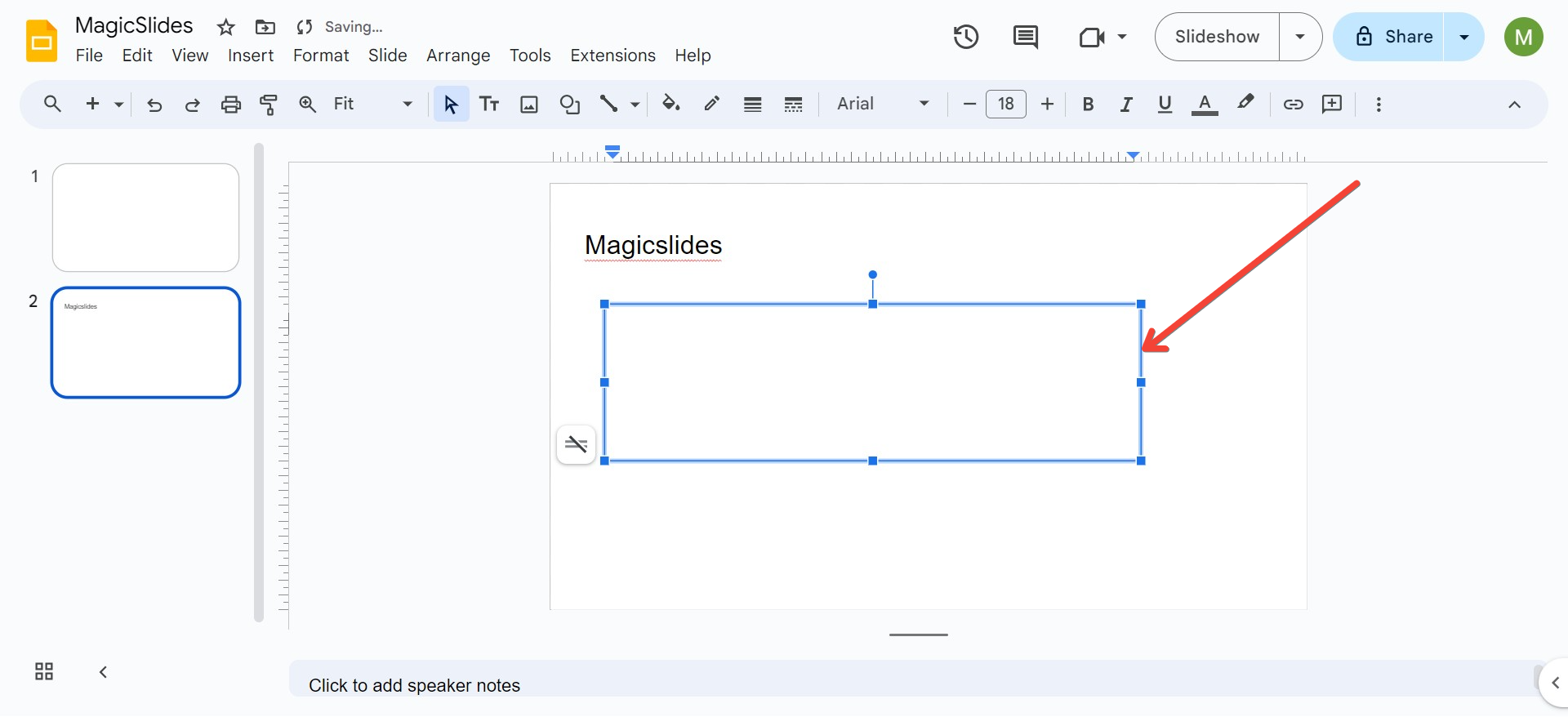1568x717 pixels.
Task: Expand the Fit zoom dropdown
Action: (x=372, y=105)
